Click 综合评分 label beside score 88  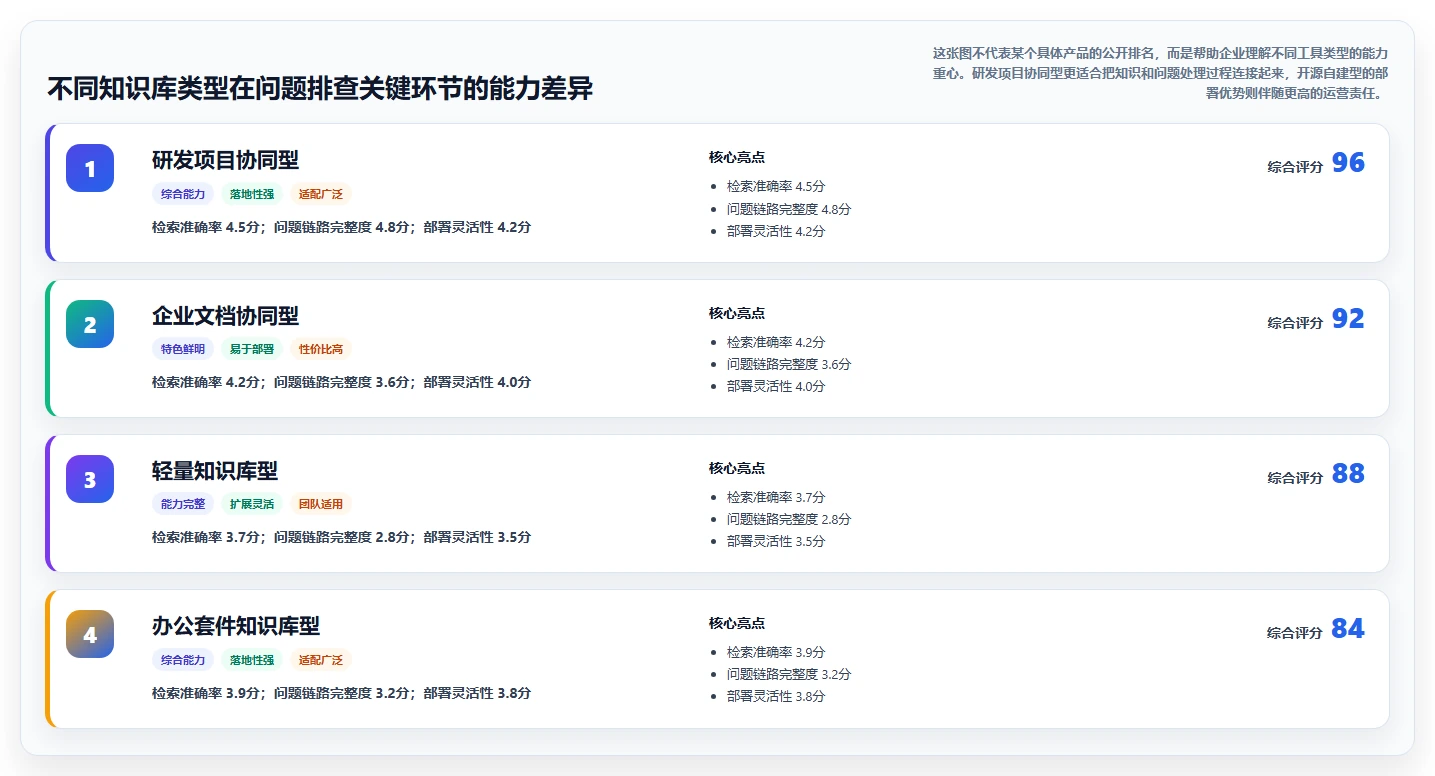(1295, 478)
